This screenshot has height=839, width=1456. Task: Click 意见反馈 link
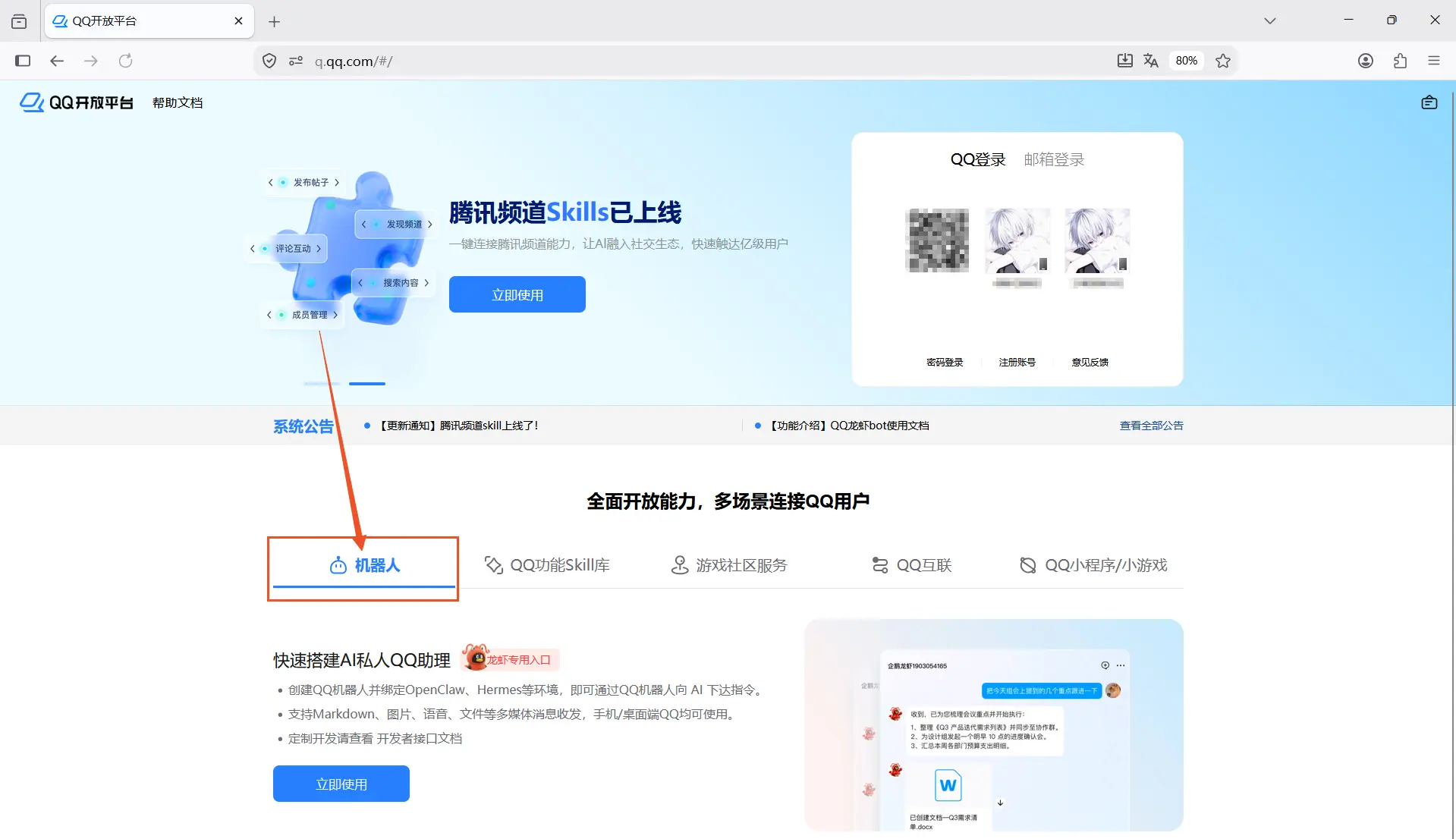tap(1090, 362)
